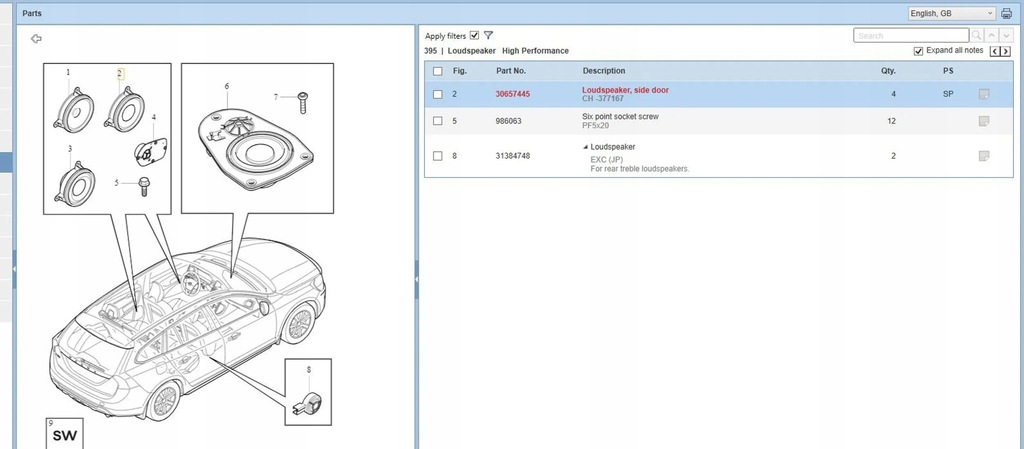The image size is (1024, 449).
Task: Click into the Search field
Action: pos(911,35)
